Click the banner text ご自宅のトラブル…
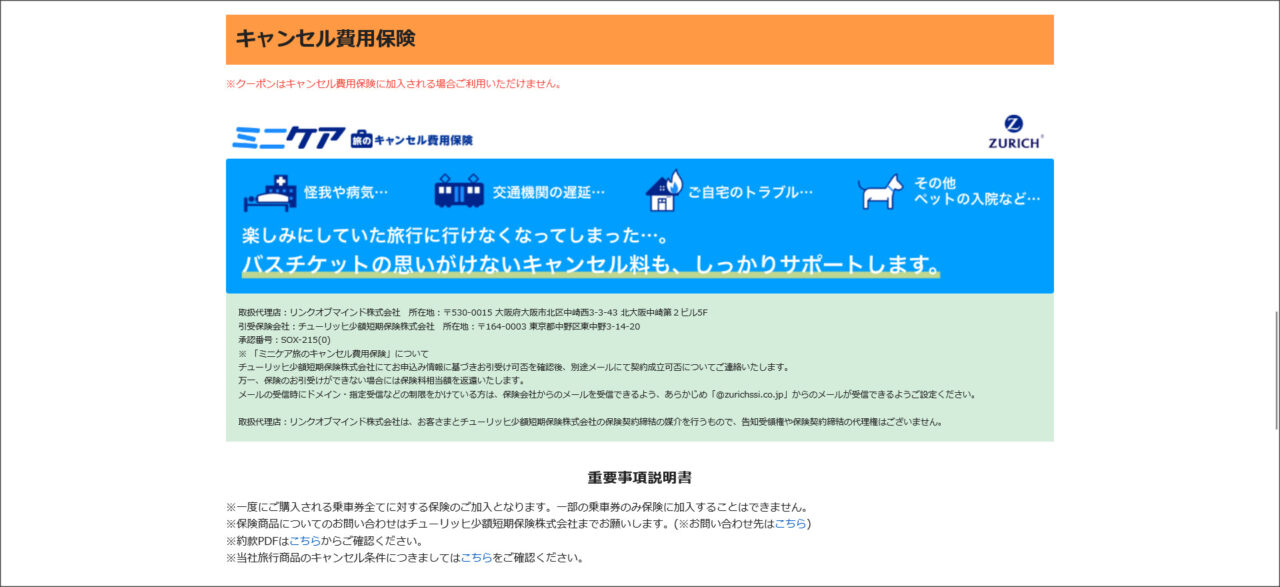The image size is (1280, 587). point(750,192)
